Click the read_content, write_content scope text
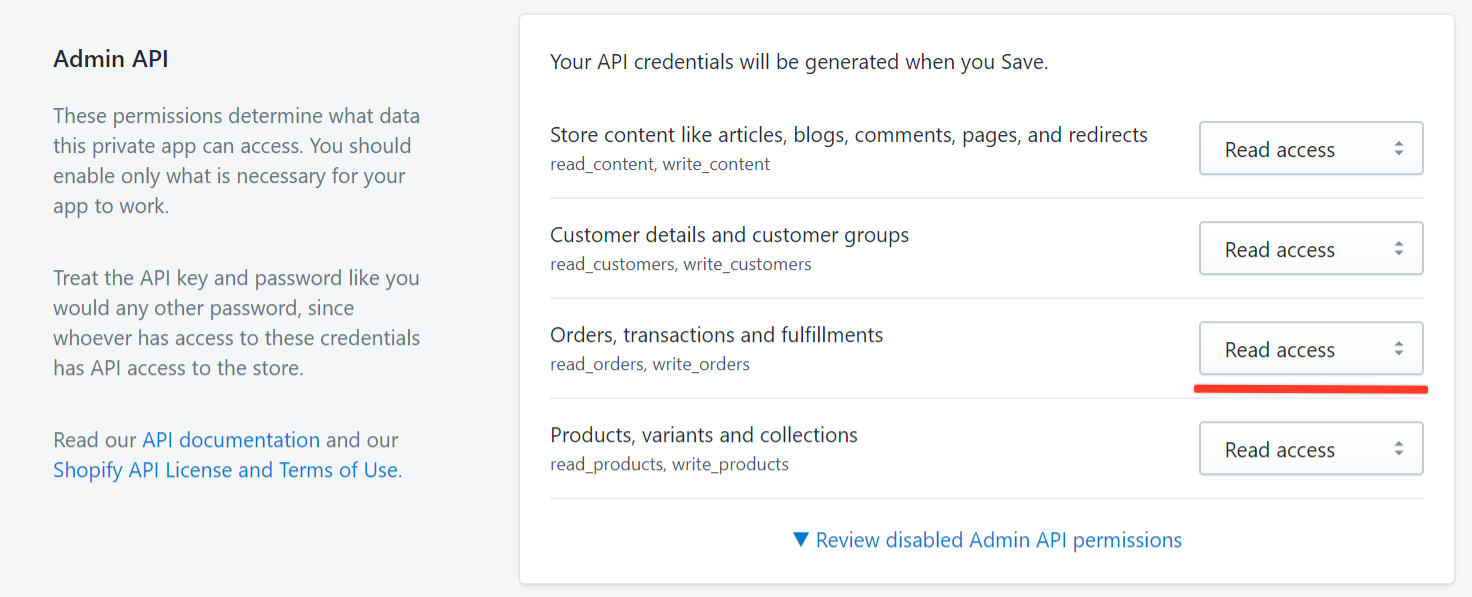Viewport: 1472px width, 597px height. [x=660, y=164]
